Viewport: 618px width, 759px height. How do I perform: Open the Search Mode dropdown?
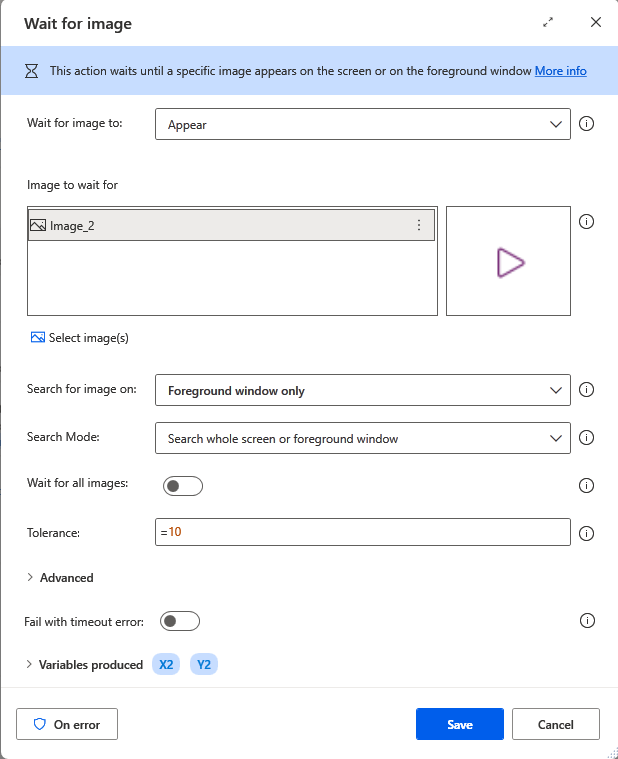[362, 438]
